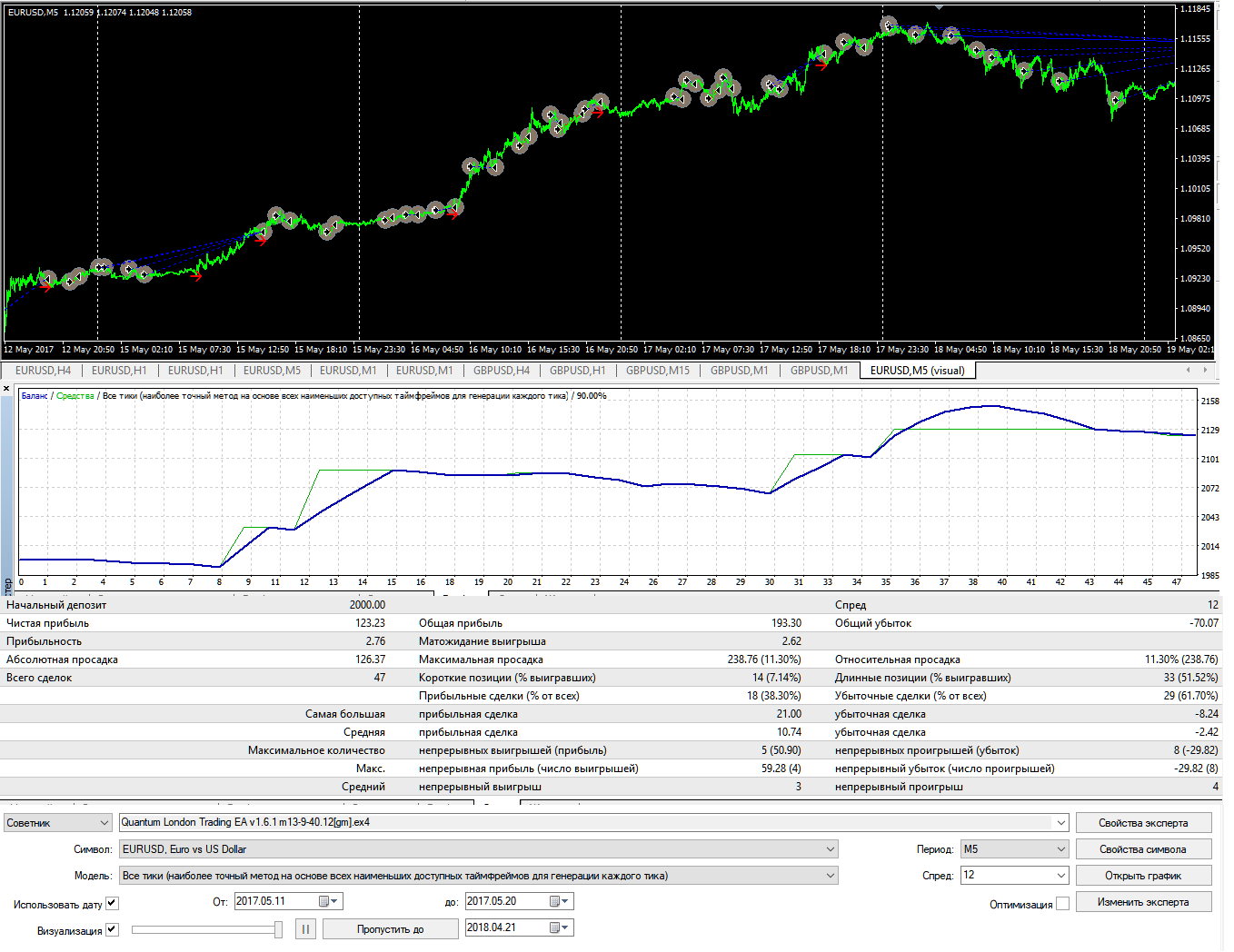Enable the Оптимизация checkbox
The width and height of the screenshot is (1234, 952).
1062,904
